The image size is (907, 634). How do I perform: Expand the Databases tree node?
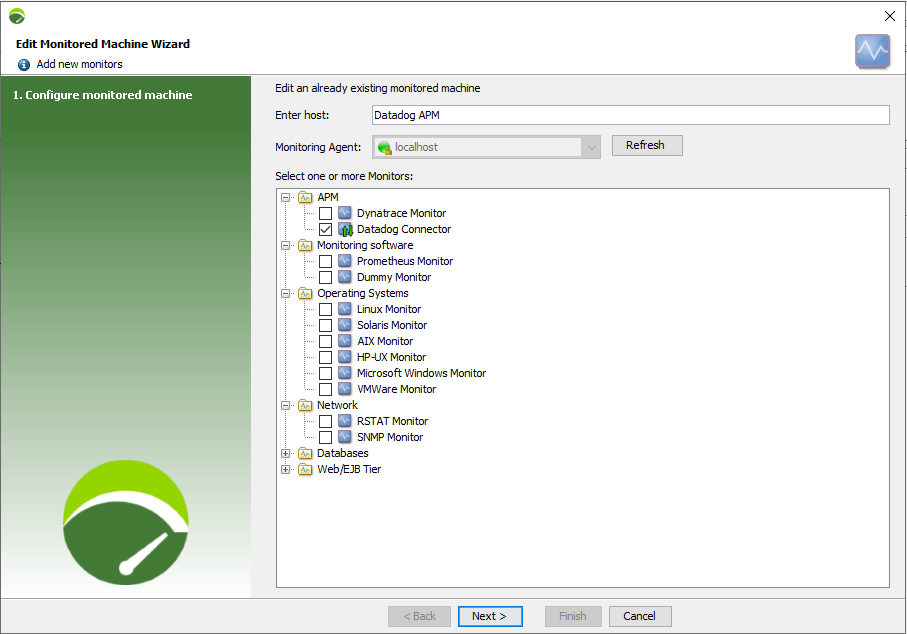[x=286, y=453]
